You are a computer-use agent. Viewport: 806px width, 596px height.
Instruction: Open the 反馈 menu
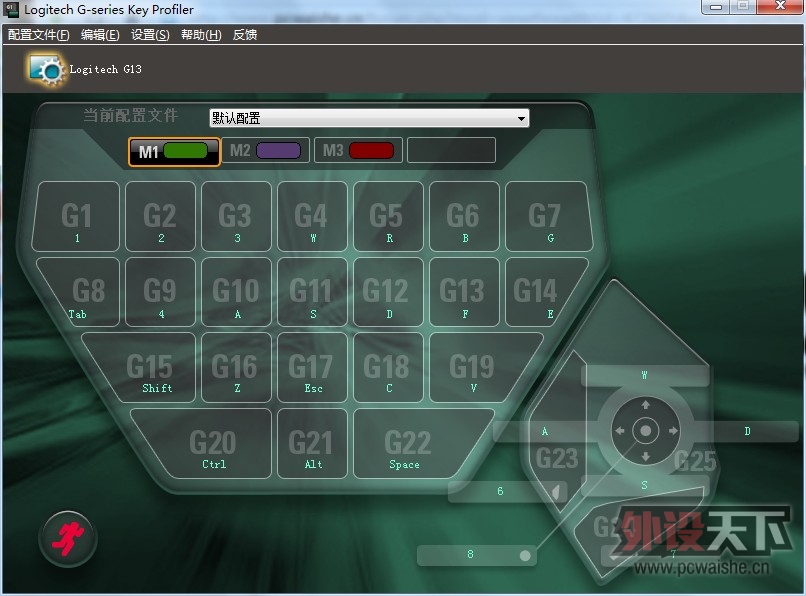coord(245,35)
